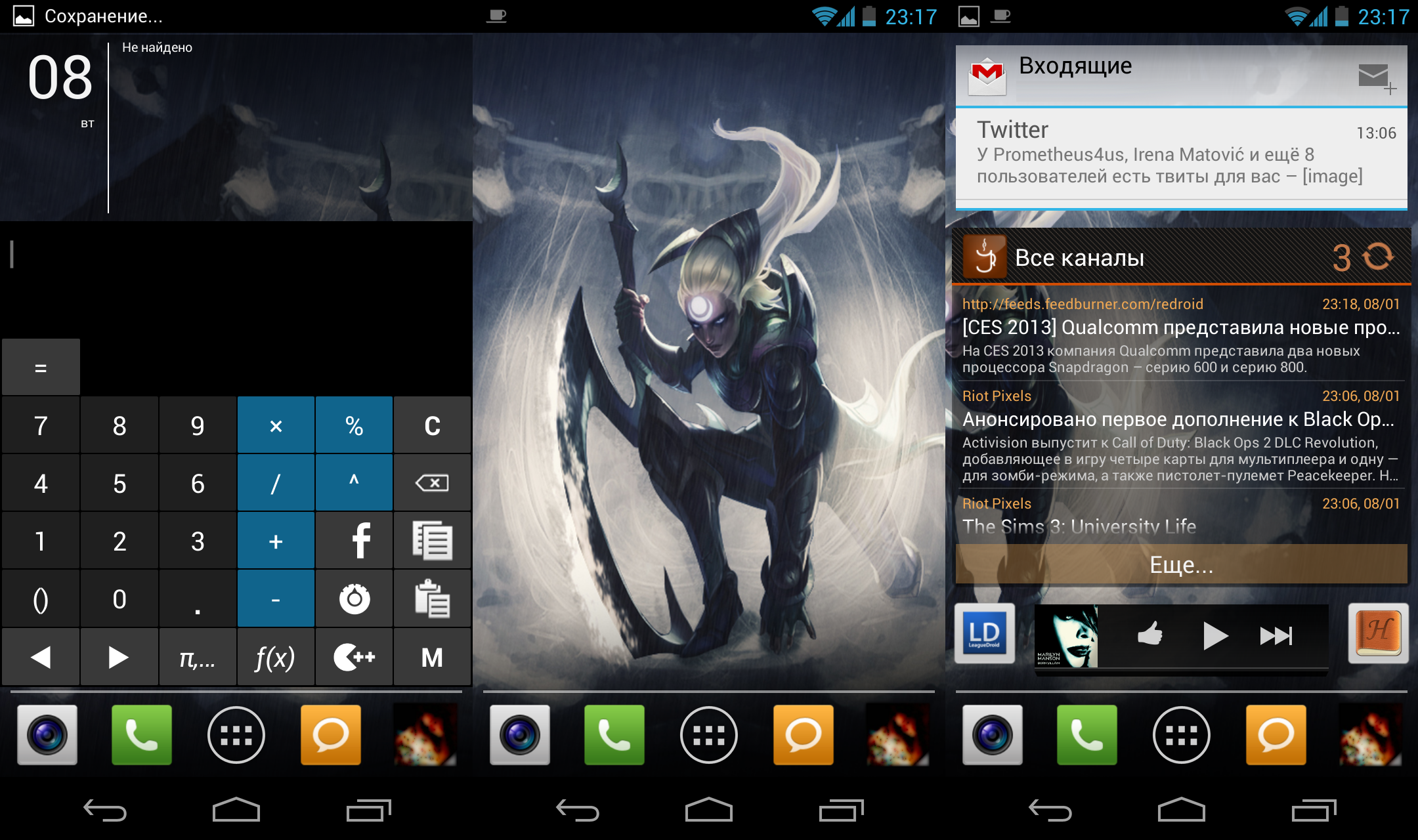Open the feeds.feedburner.com/redroid source link
The image size is (1418, 840).
(x=1083, y=304)
